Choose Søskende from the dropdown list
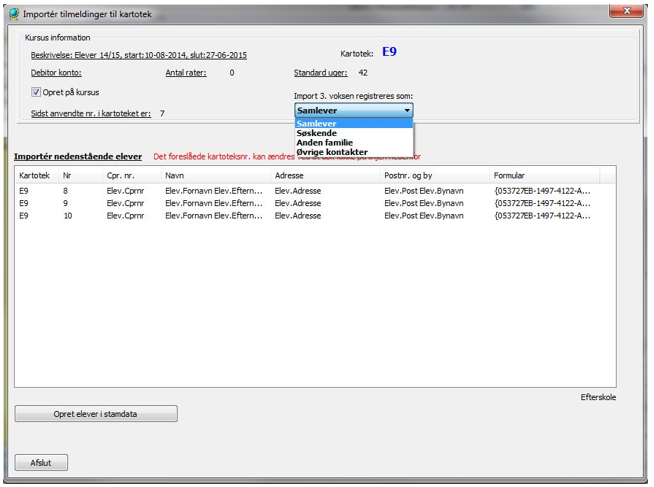The width and height of the screenshot is (654, 487). click(354, 133)
